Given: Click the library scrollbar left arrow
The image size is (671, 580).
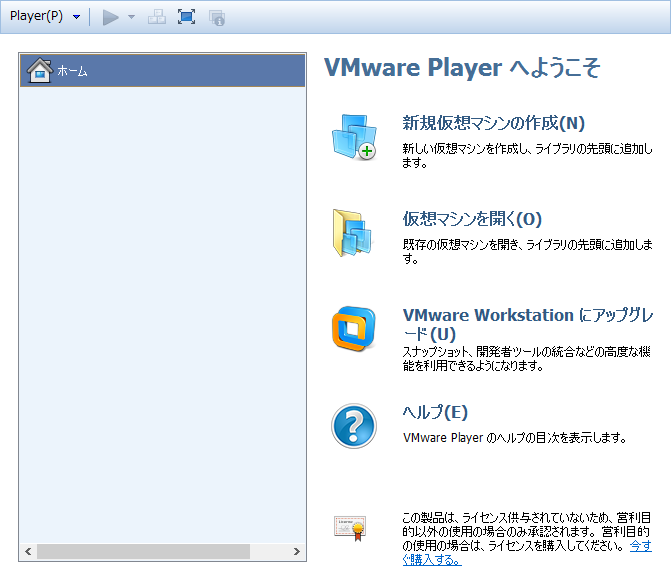Looking at the screenshot, I should 28,551.
